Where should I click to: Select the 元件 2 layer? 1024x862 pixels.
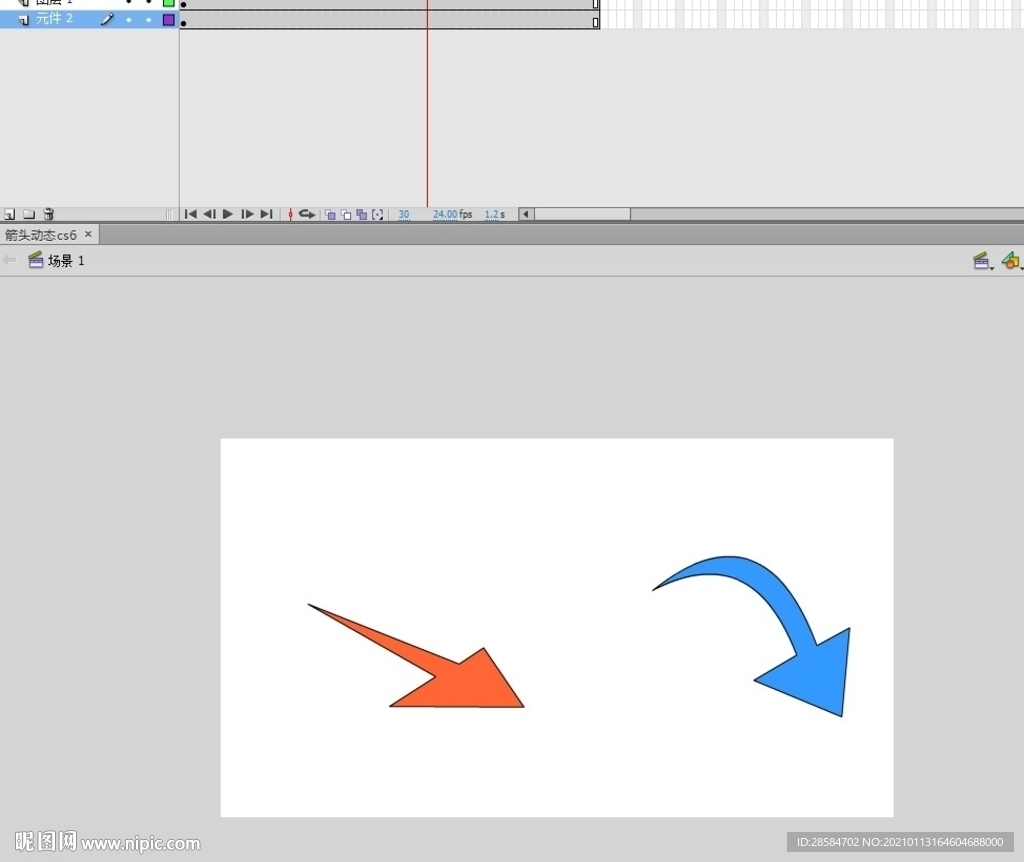[x=55, y=19]
